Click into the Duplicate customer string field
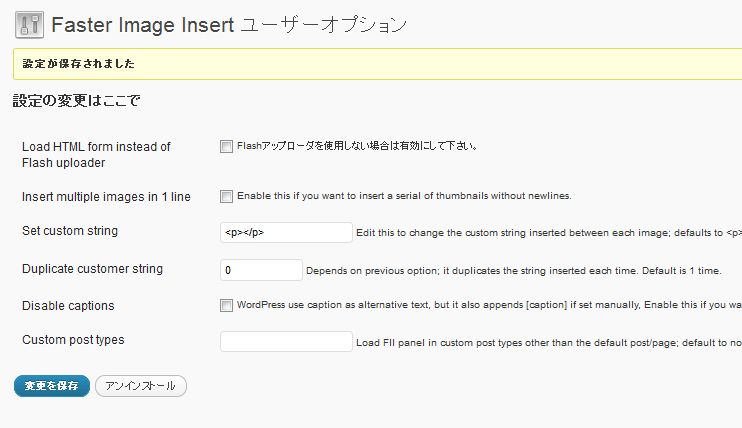 (x=261, y=270)
